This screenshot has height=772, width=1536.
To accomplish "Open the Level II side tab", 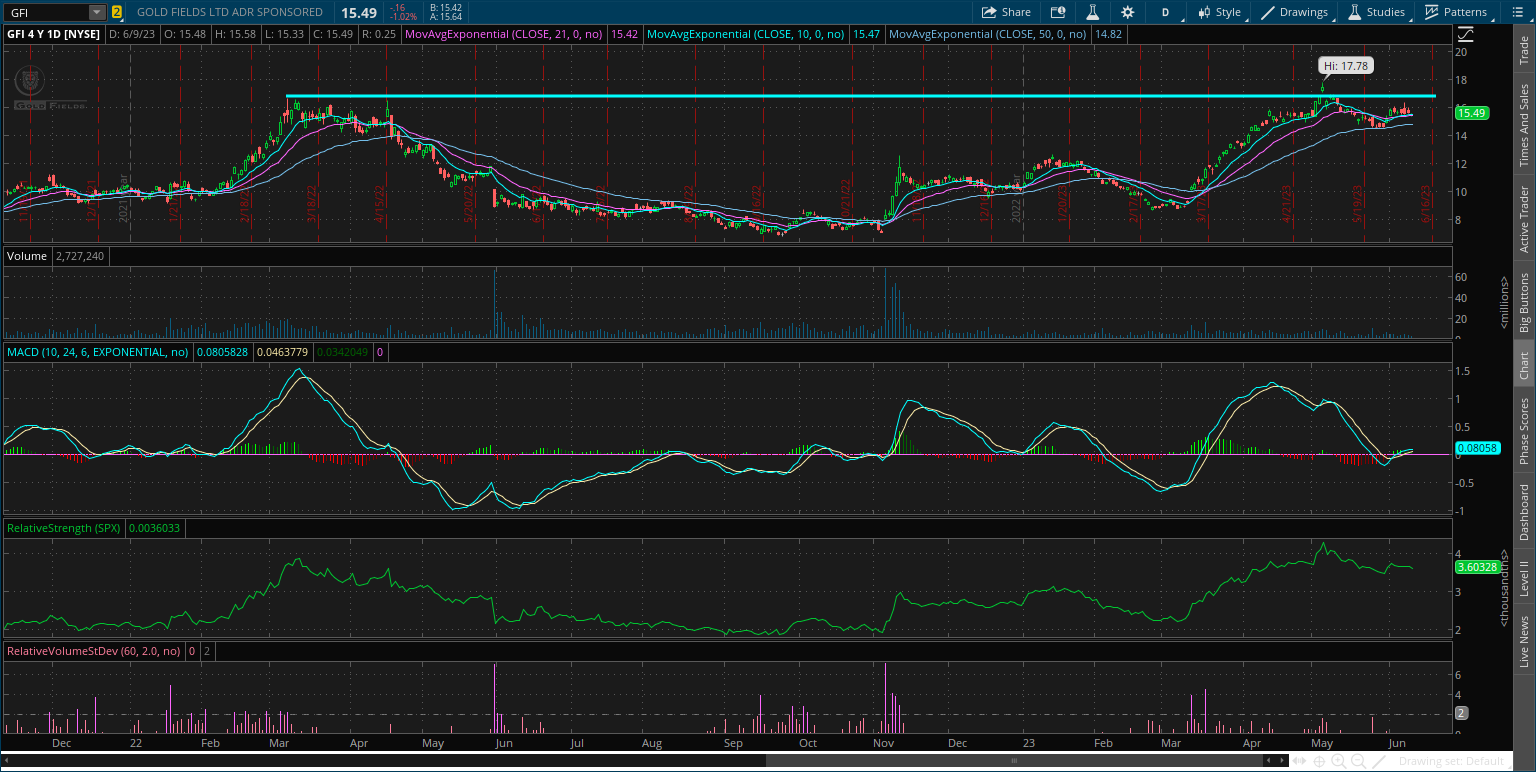I will click(1523, 578).
